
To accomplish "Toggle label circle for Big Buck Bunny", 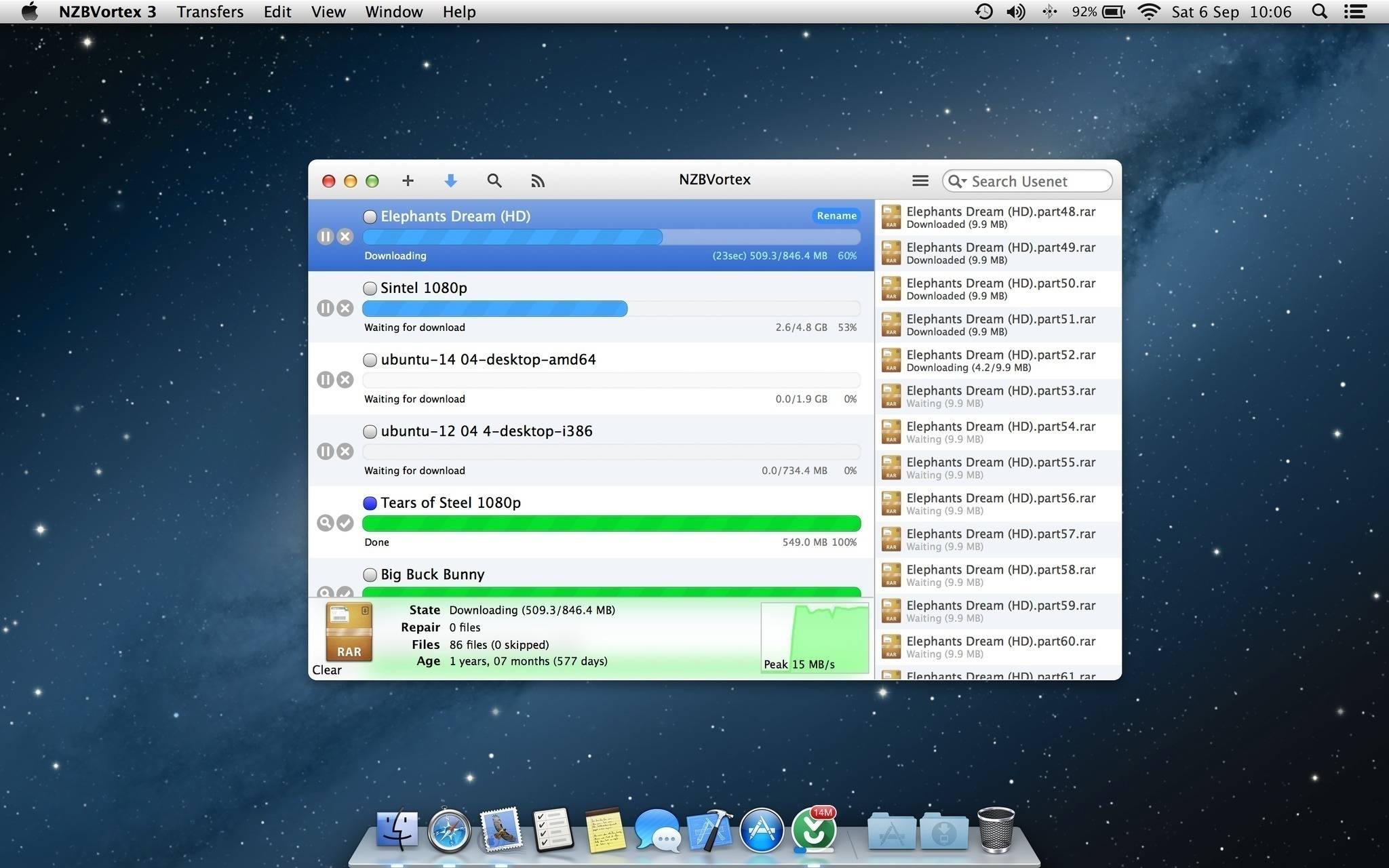I will 370,575.
